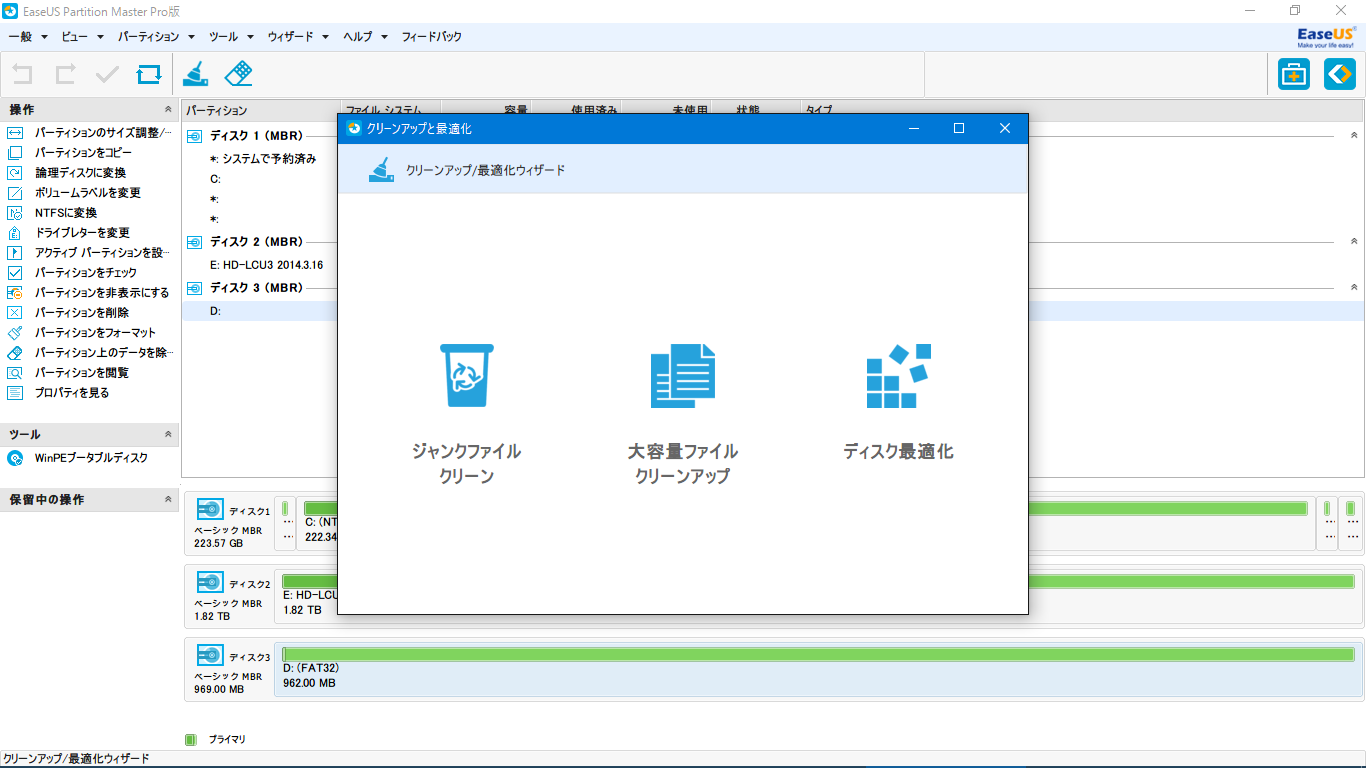Viewport: 1366px width, 768px height.
Task: Select パーティションを削除 operation
Action: 68,313
